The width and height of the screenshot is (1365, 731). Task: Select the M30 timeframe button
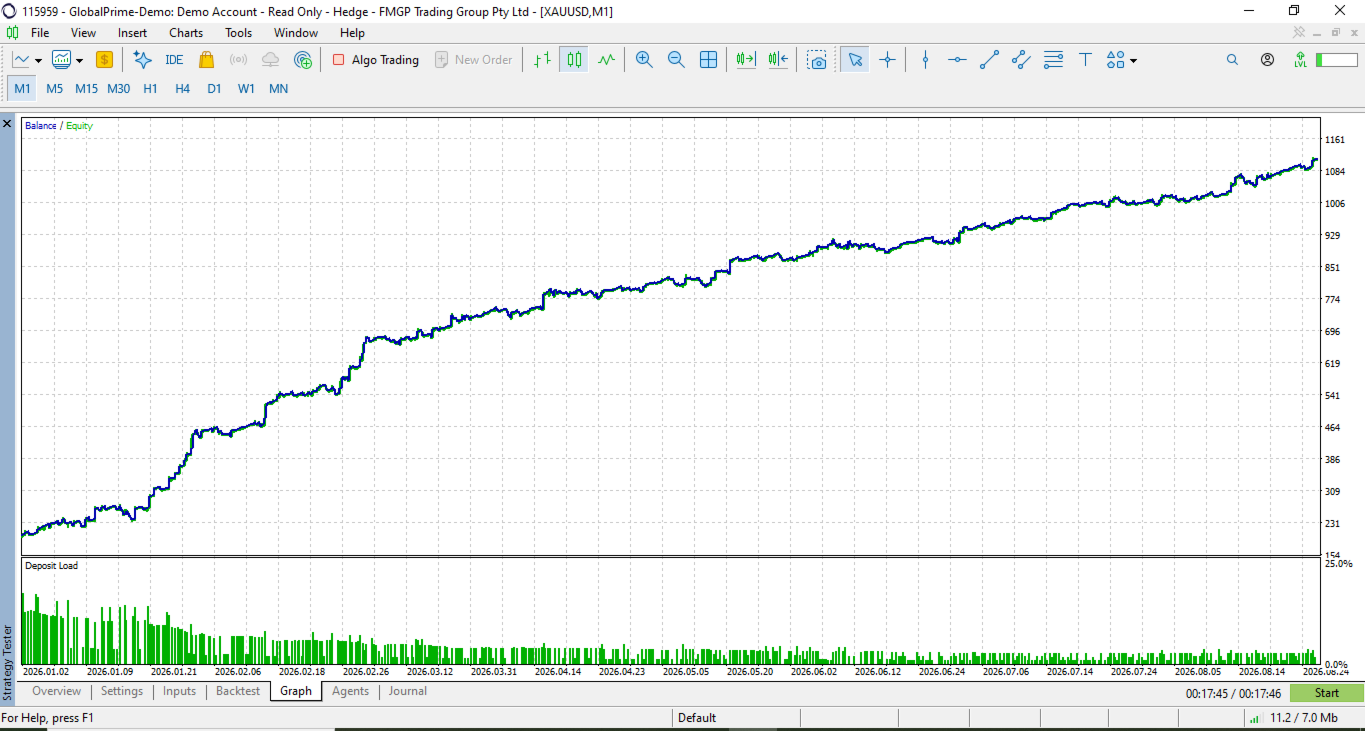tap(118, 89)
